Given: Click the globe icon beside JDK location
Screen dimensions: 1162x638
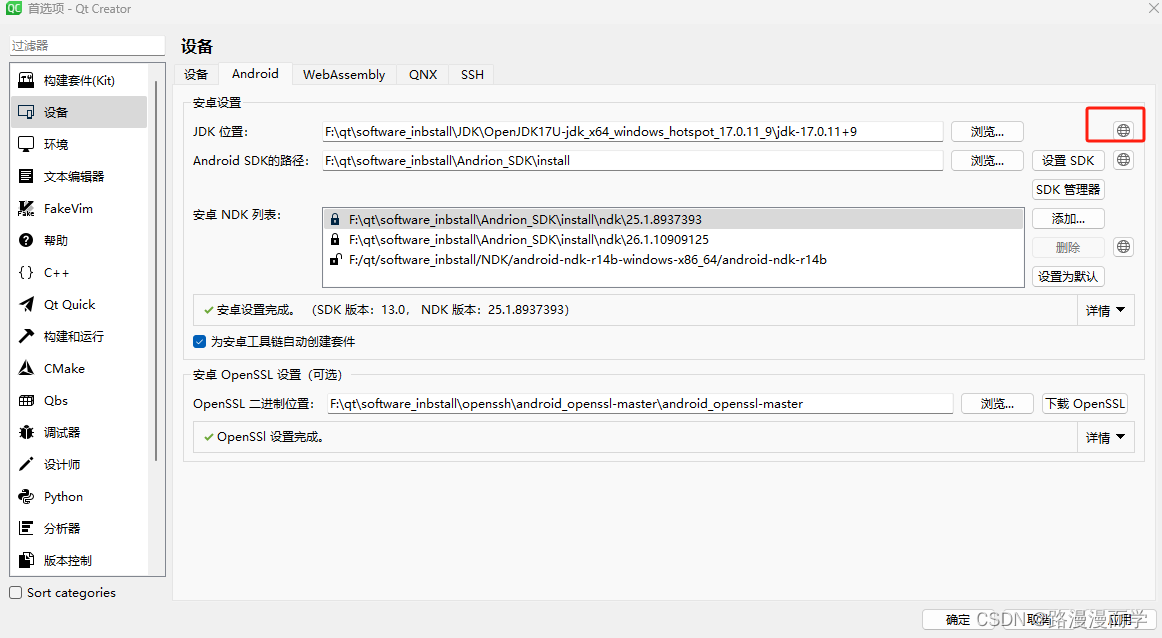Looking at the screenshot, I should (1123, 130).
